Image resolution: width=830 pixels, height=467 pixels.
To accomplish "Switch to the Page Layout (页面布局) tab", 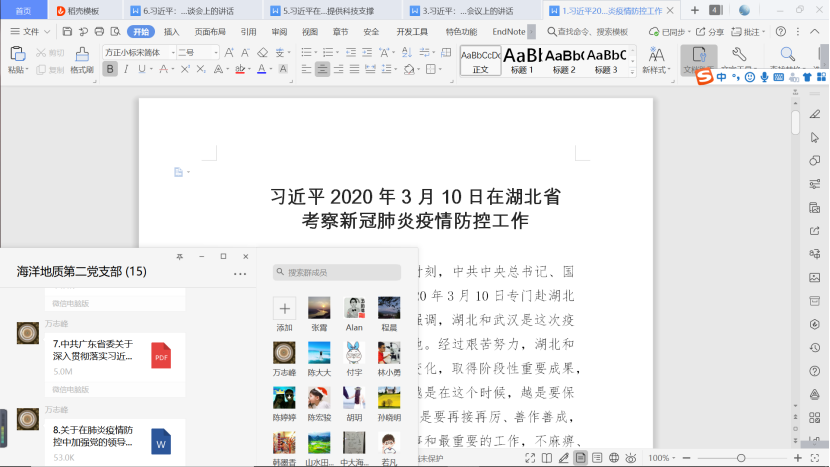I will (x=210, y=31).
